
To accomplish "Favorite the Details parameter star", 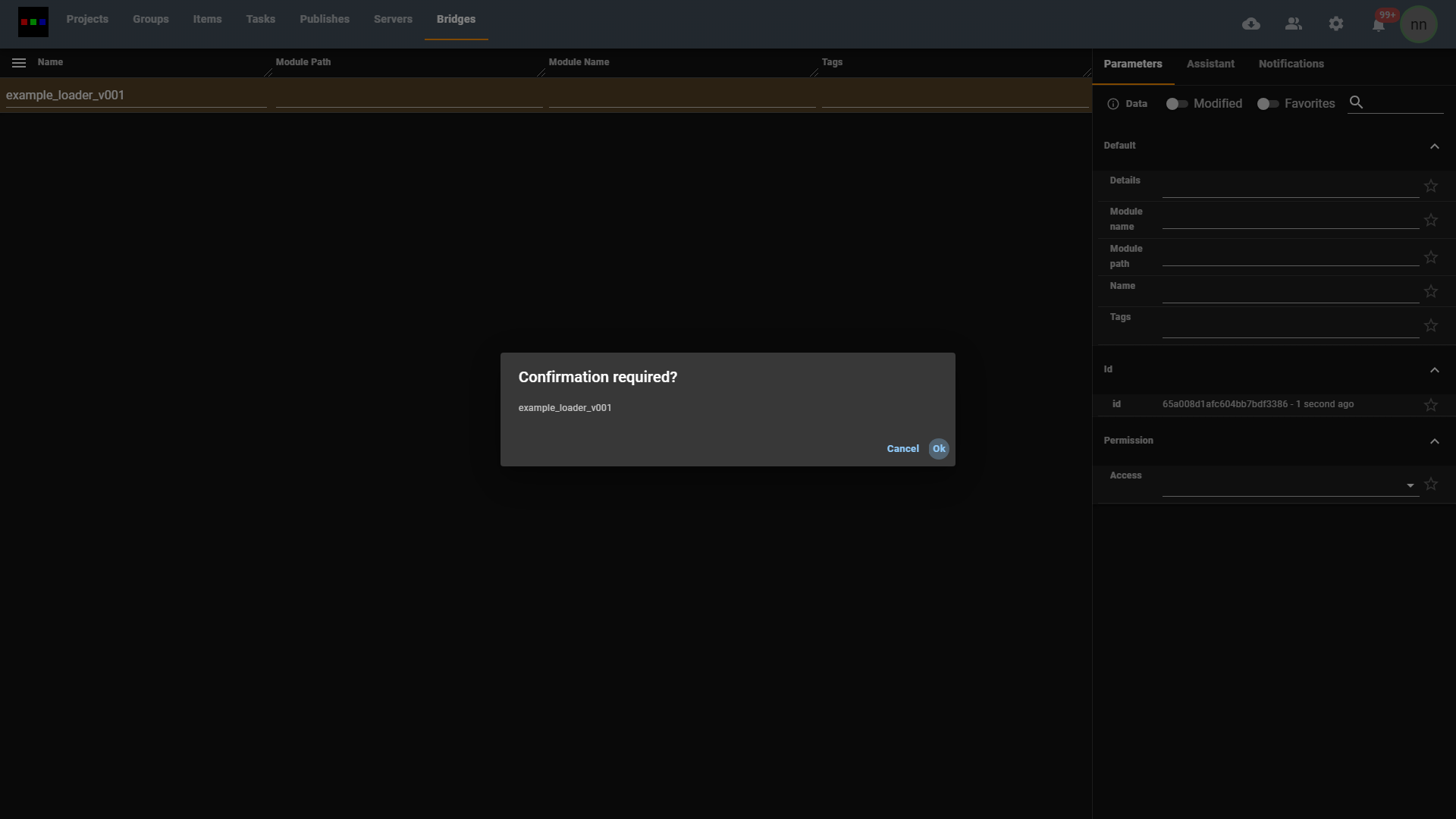I will pyautogui.click(x=1431, y=187).
